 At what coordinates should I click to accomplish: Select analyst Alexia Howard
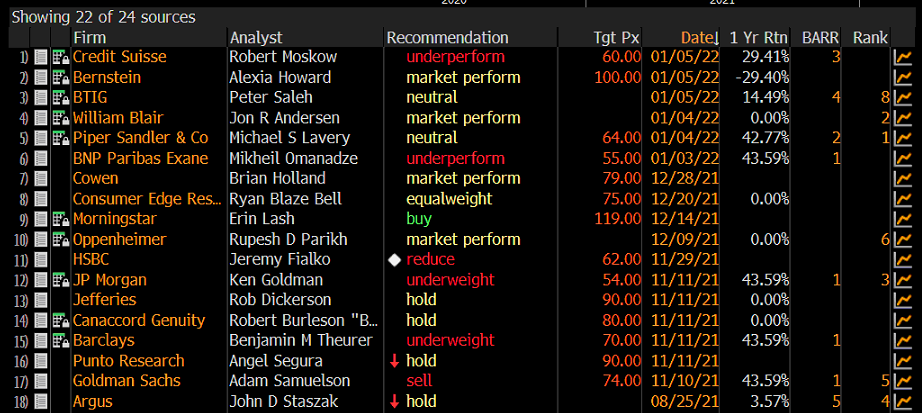point(280,78)
